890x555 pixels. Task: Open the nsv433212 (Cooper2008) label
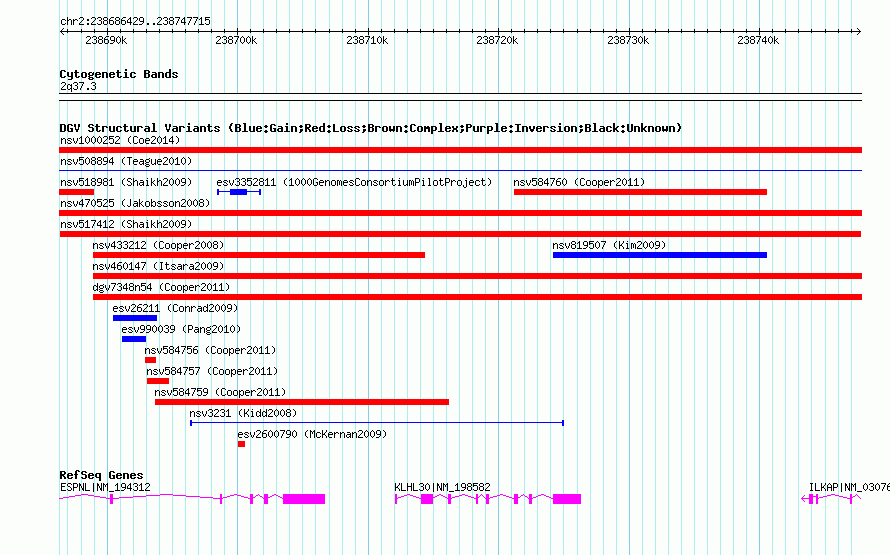158,245
